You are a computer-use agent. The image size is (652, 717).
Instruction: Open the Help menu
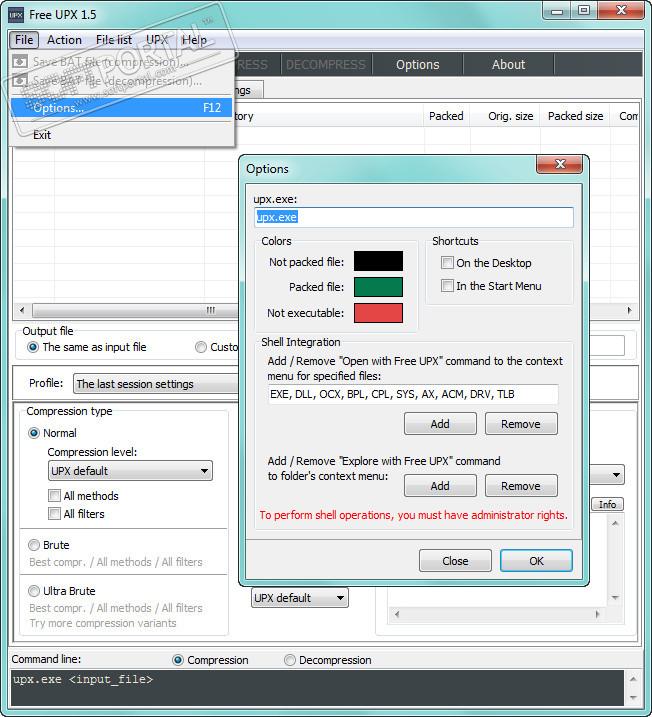click(x=194, y=40)
